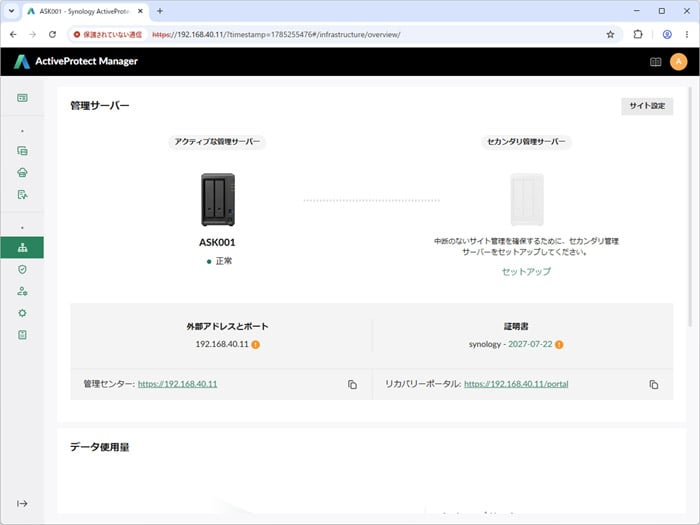
Task: Reload the page with the refresh icon
Action: (52, 34)
